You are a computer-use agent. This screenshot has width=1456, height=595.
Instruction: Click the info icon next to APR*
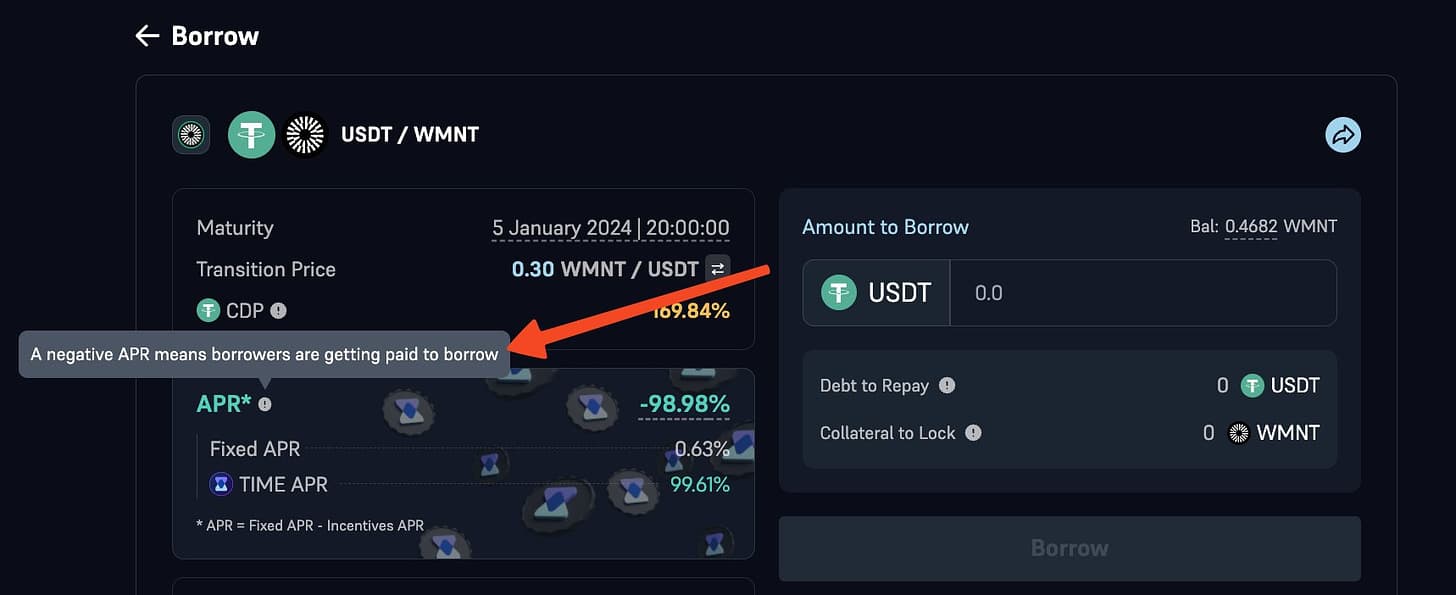coord(264,405)
